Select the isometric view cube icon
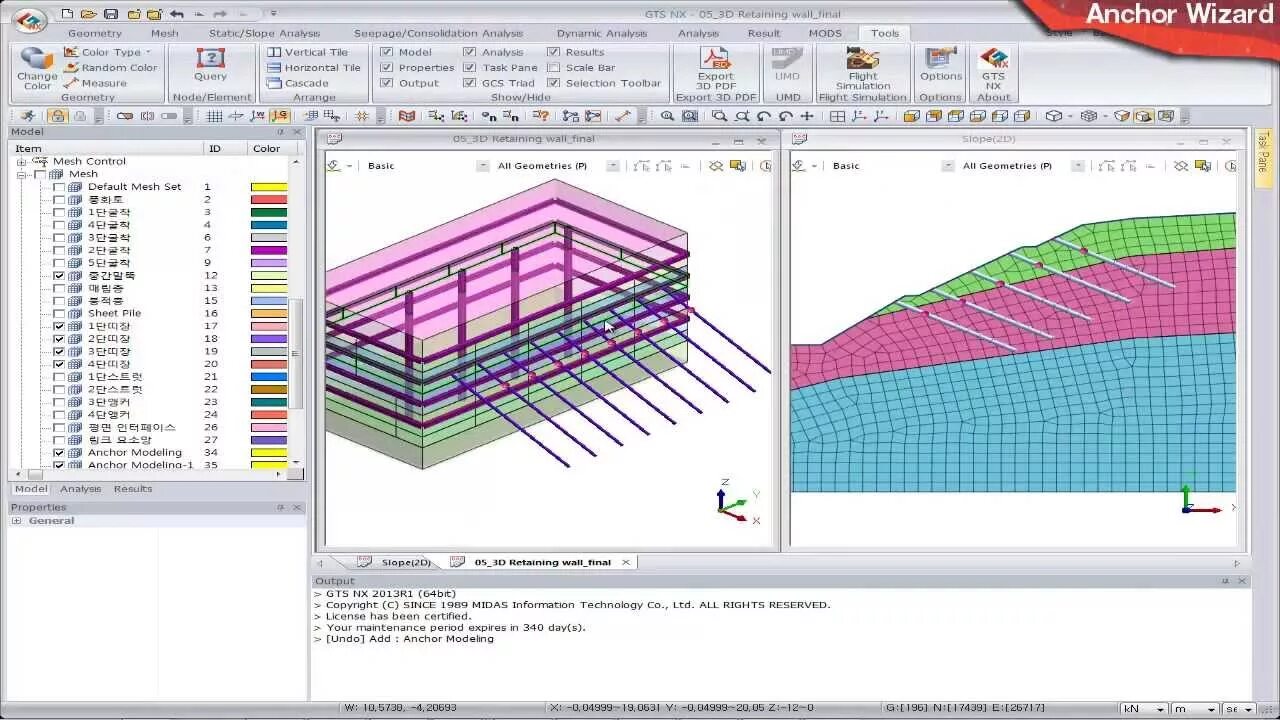 (1053, 116)
